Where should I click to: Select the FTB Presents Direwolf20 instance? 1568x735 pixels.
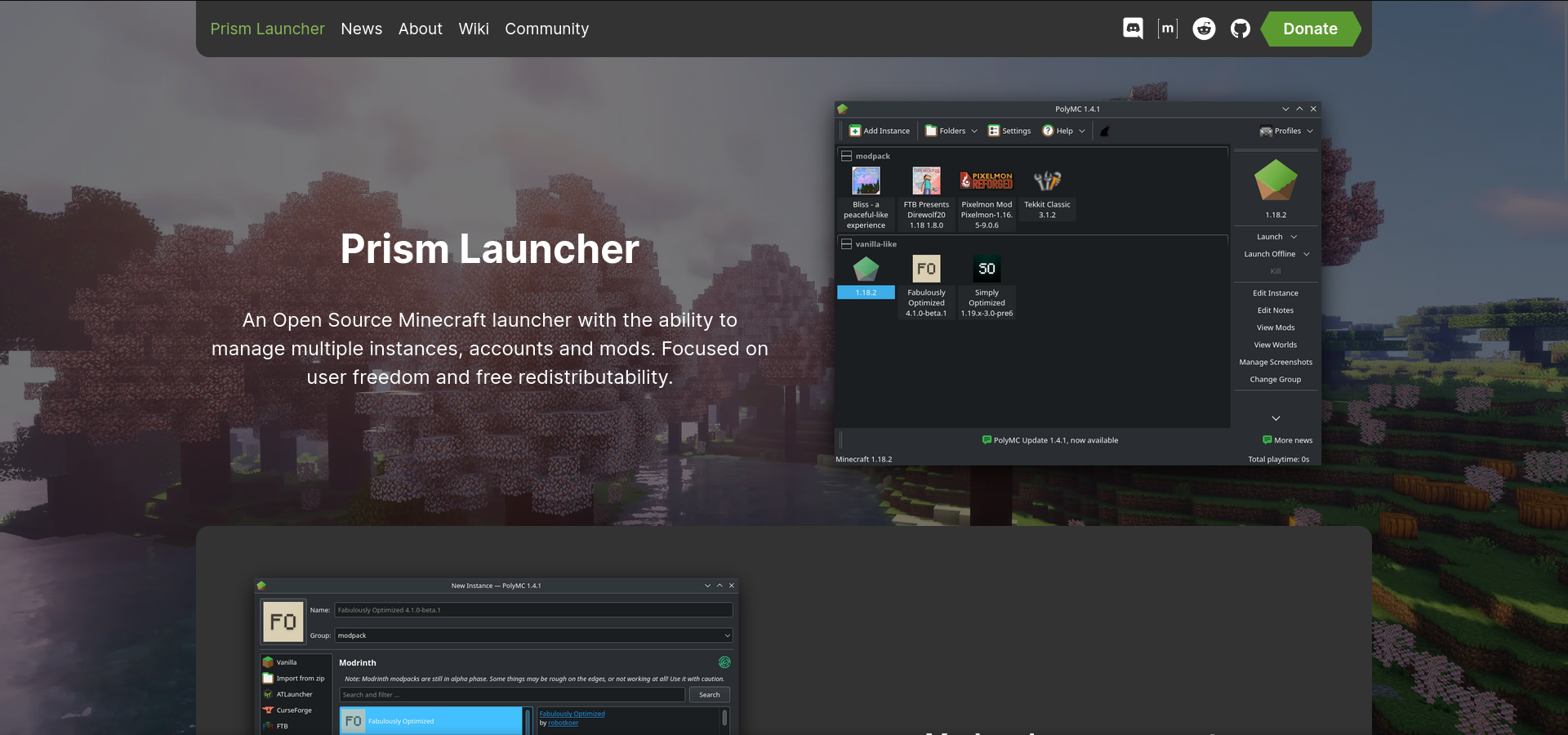click(926, 198)
